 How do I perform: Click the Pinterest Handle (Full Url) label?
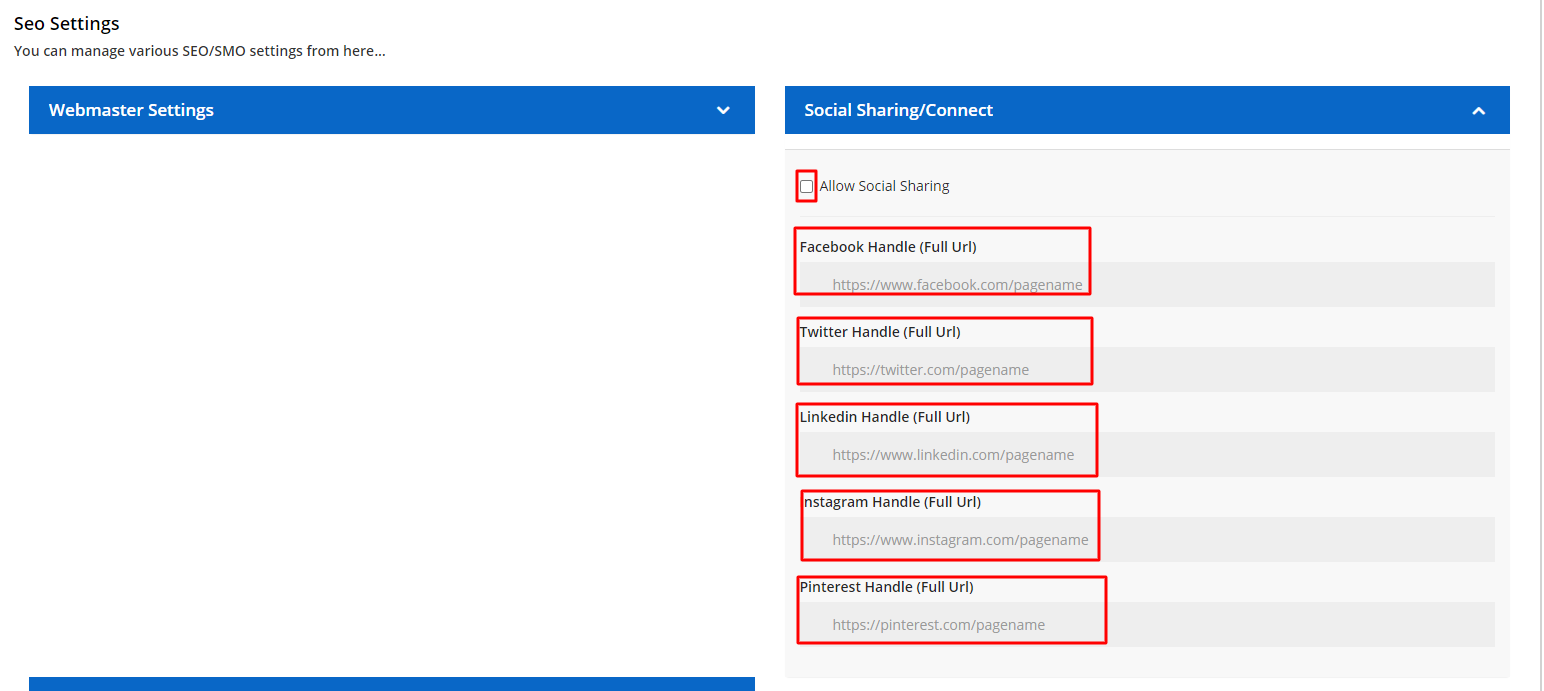coord(886,587)
